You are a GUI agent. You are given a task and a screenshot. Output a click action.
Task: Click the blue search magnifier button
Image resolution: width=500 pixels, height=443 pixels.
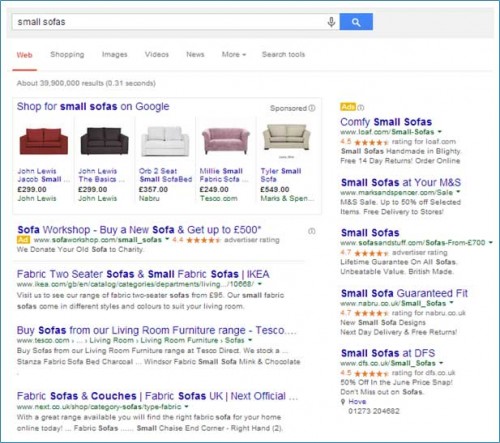click(x=356, y=22)
